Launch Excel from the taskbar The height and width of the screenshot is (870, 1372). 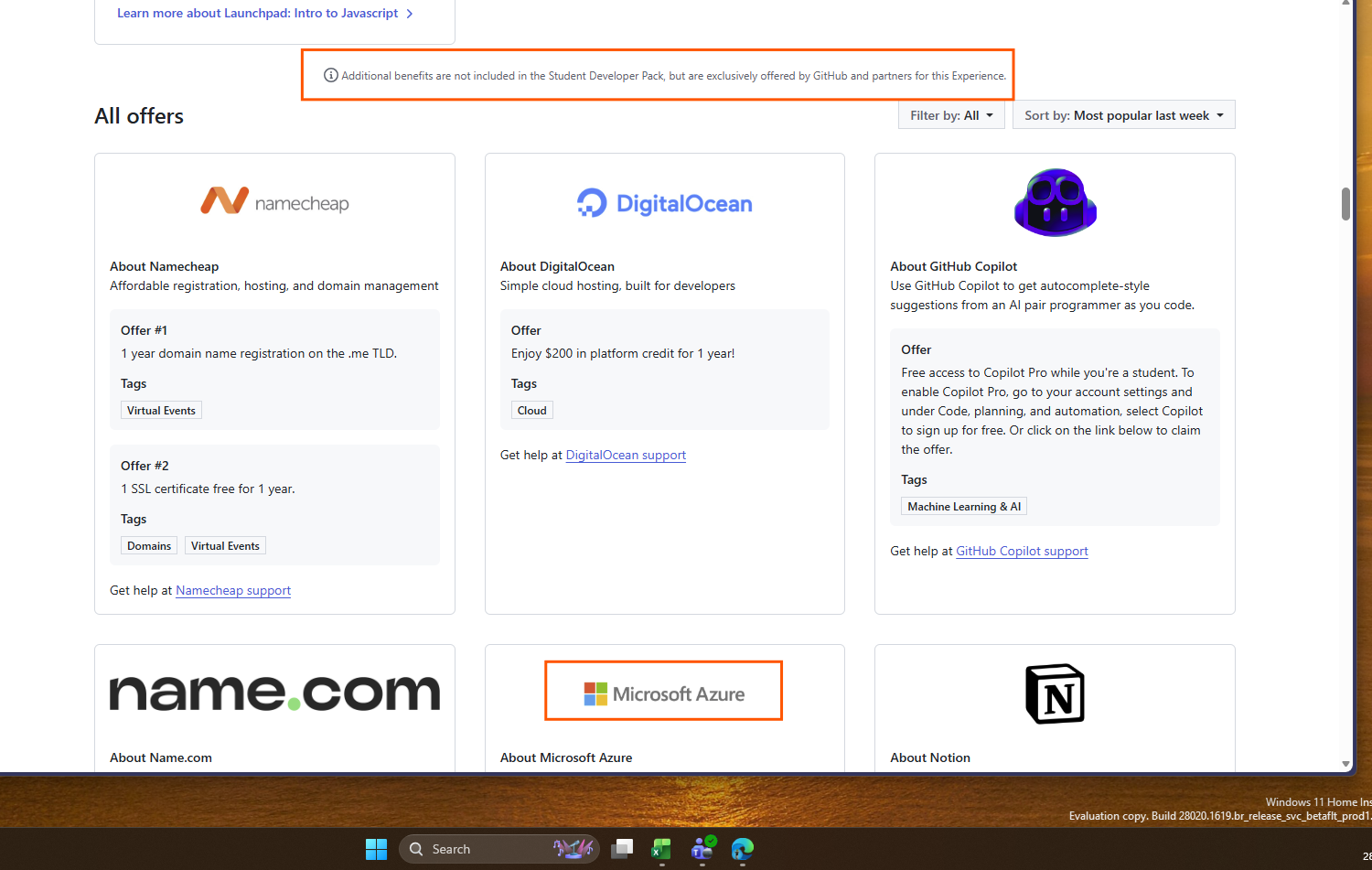click(661, 849)
